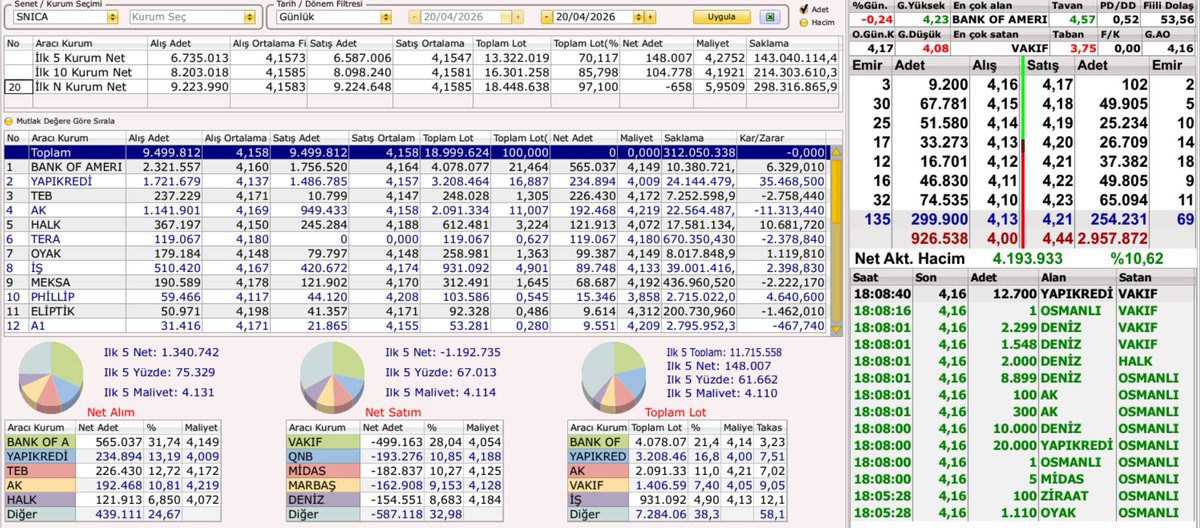Click MARBAŞ row in Net Satım table
Image resolution: width=1200 pixels, height=528 pixels.
[393, 485]
